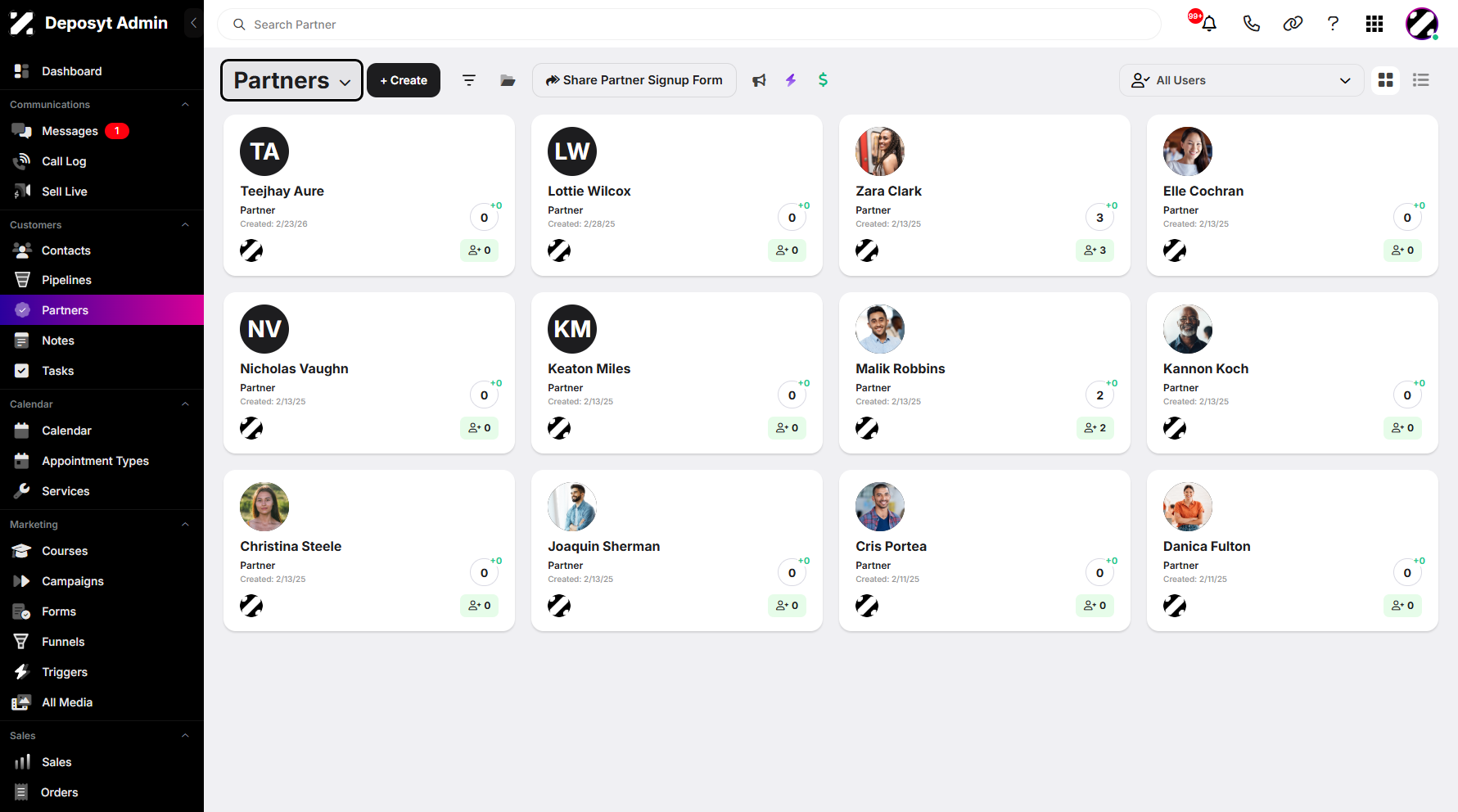Image resolution: width=1458 pixels, height=812 pixels.
Task: Open Kannon Koch's profile photo
Action: click(1188, 329)
